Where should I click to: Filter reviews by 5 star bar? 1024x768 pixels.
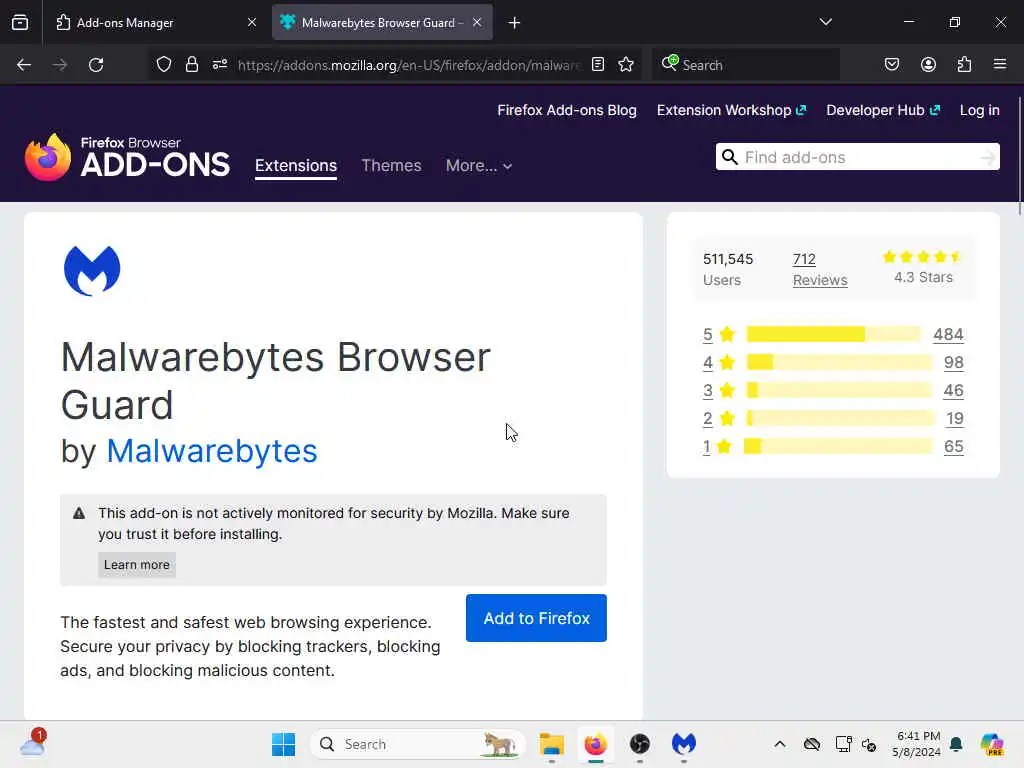tap(833, 334)
